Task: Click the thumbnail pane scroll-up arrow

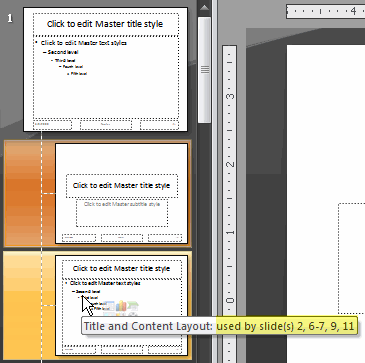Action: (x=204, y=8)
